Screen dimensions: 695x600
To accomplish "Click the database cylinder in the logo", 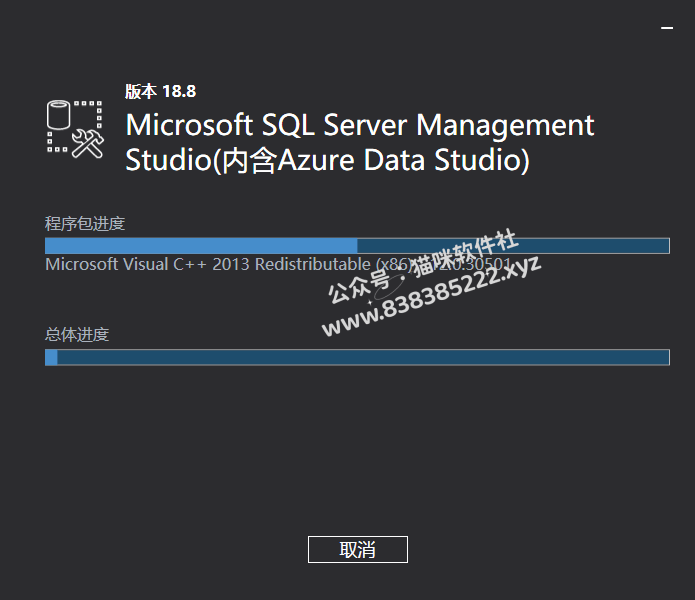I will click(x=59, y=114).
